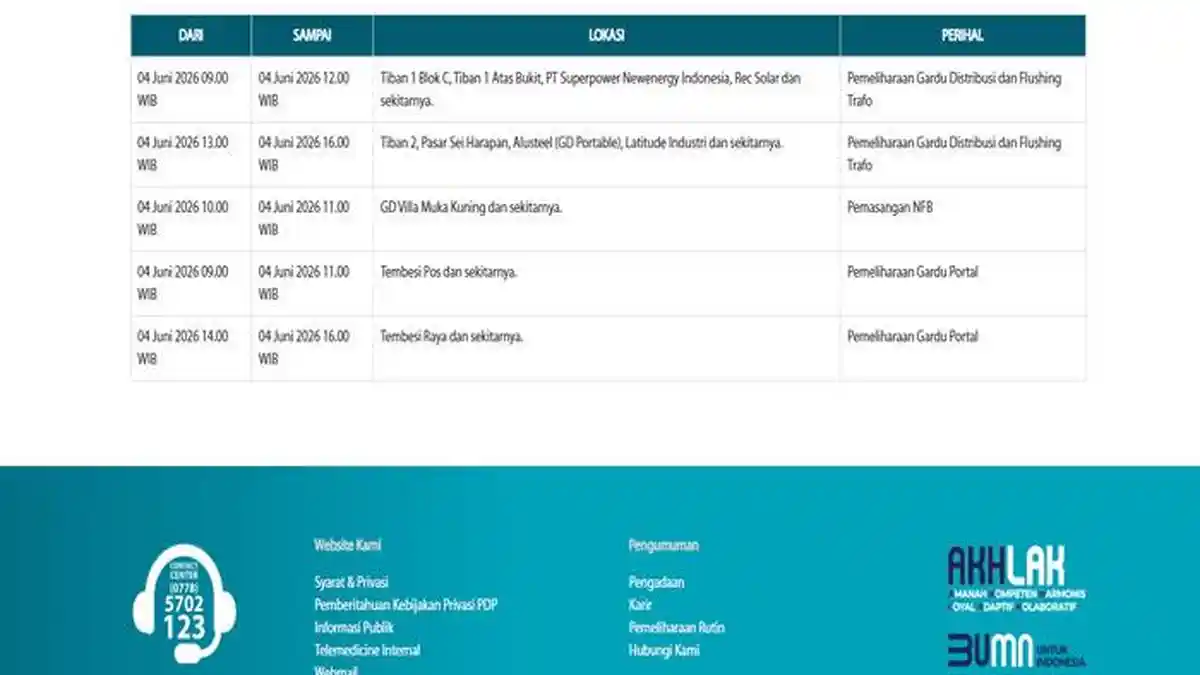Click Pemeliharaan Gardu Portal in Tembesi Pos row

(x=963, y=283)
